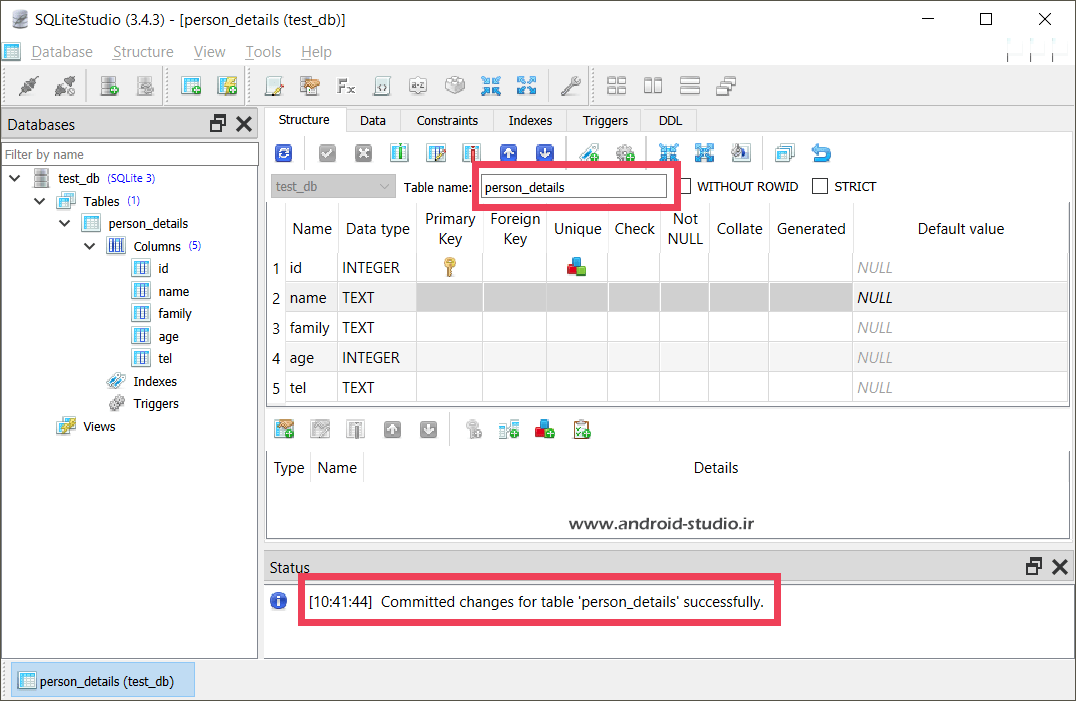
Task: Undock the Status panel
Action: tap(1033, 567)
